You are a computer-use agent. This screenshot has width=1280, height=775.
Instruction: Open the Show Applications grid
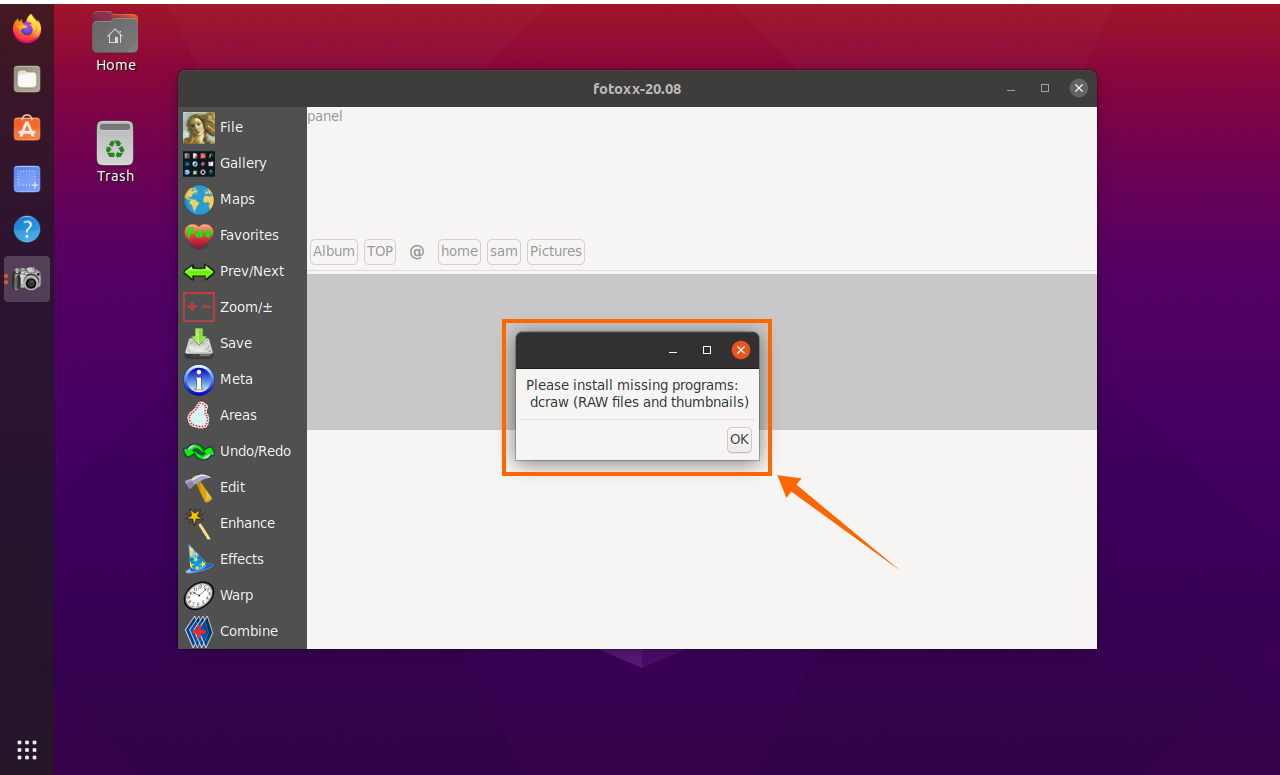27,749
